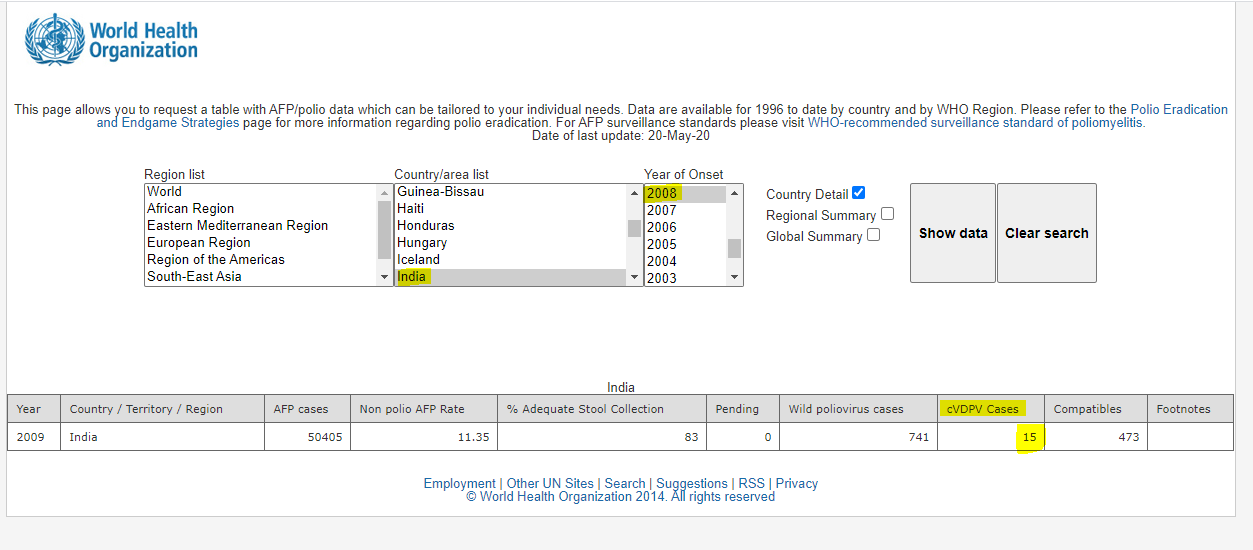Image resolution: width=1253 pixels, height=550 pixels.
Task: Click Non polio AFP Rate header
Action: (424, 409)
